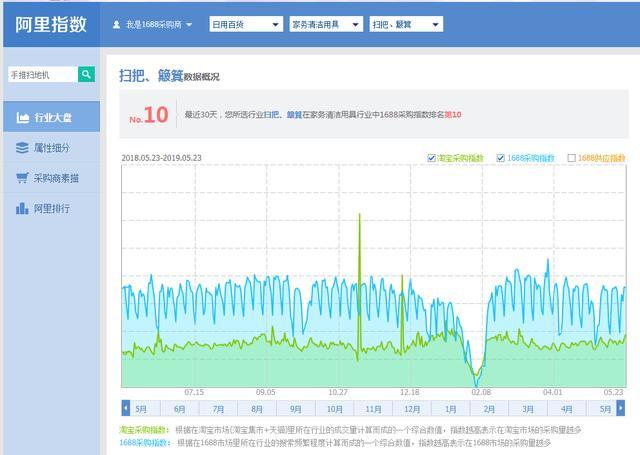Viewport: 640px width, 455px height.
Task: Uncheck the 1688采购指数 checkbox
Action: (x=500, y=158)
